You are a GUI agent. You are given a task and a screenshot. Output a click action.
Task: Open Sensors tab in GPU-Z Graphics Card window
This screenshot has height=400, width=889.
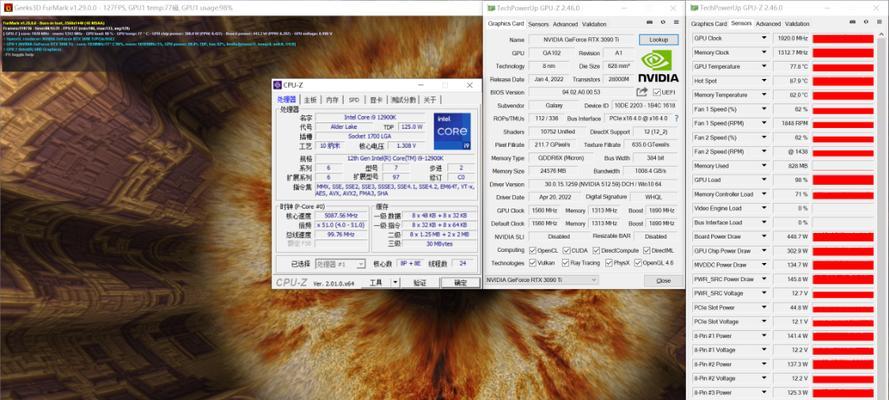(x=539, y=24)
